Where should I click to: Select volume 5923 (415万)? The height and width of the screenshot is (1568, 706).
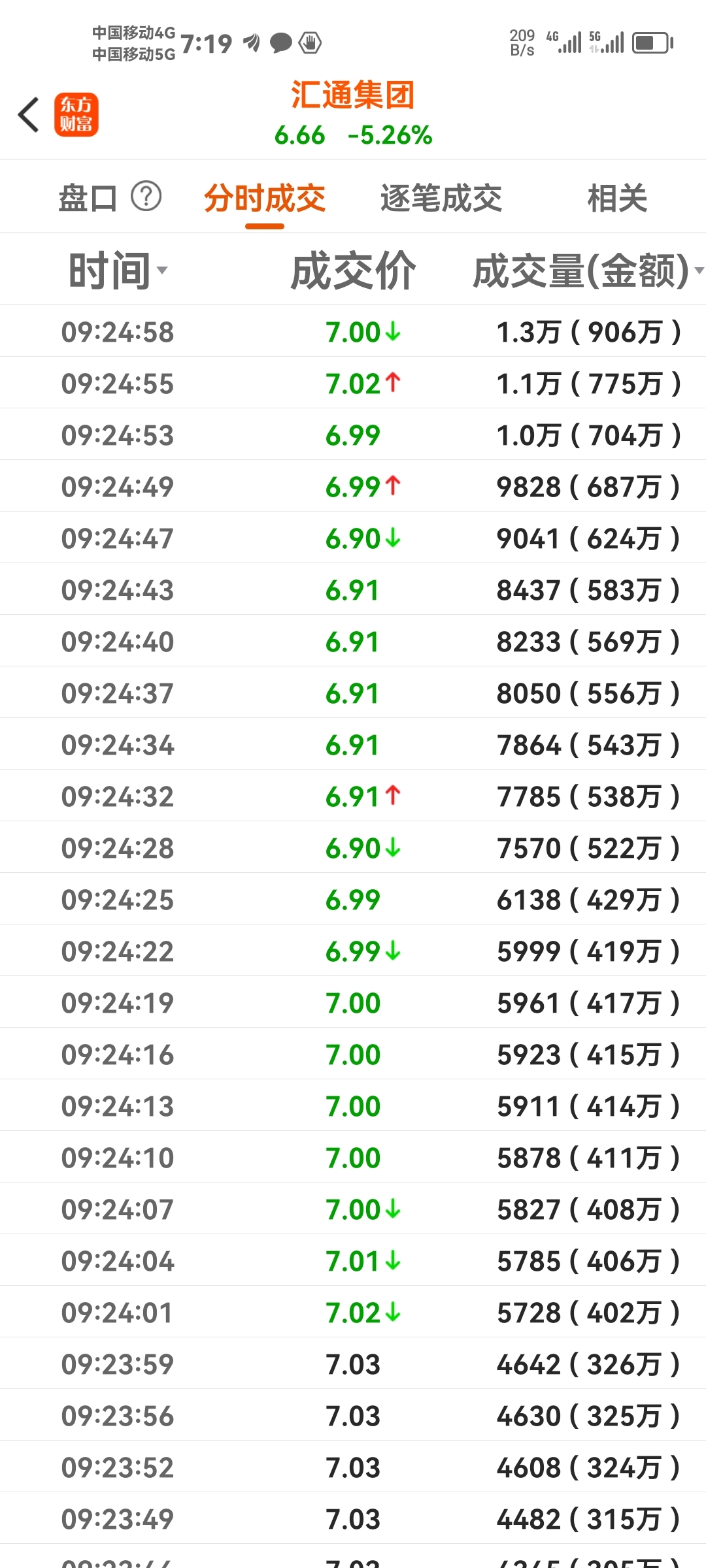coord(589,1054)
